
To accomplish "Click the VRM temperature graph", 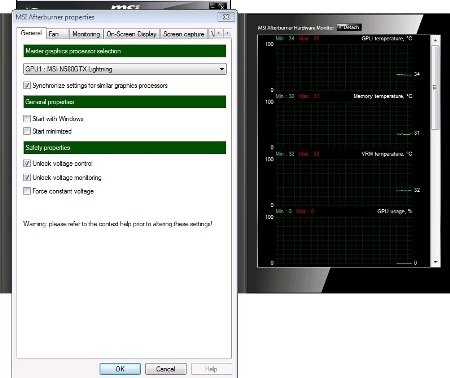I will [343, 182].
